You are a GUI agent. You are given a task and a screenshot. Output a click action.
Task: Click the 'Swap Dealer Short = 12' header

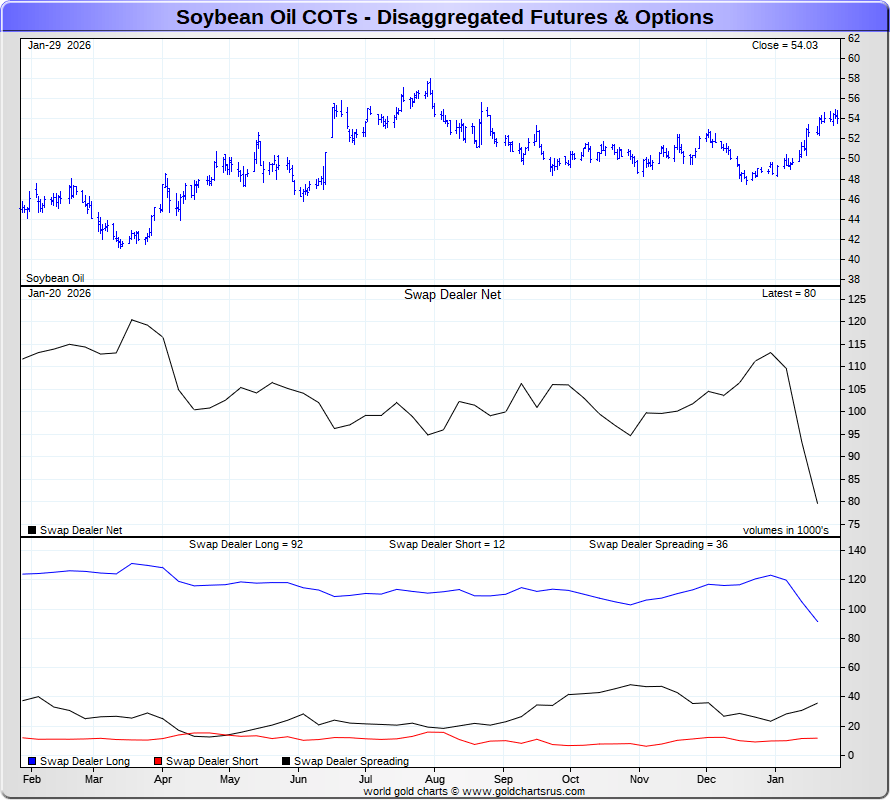click(447, 545)
